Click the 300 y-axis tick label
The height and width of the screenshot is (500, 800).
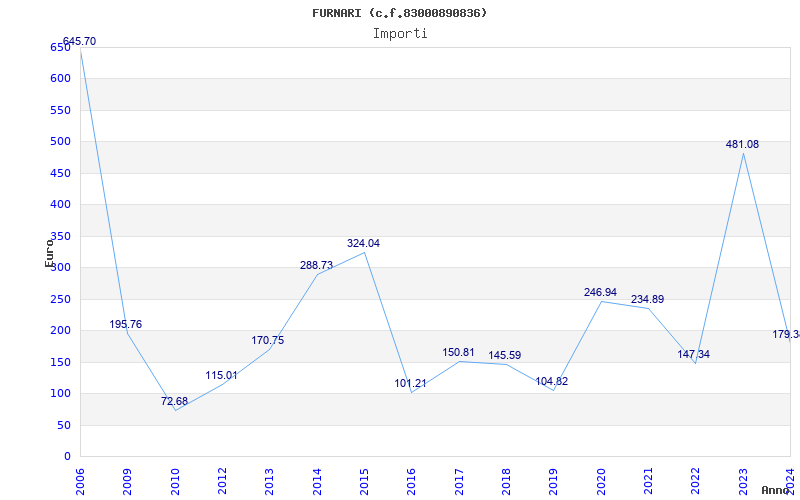(60, 267)
